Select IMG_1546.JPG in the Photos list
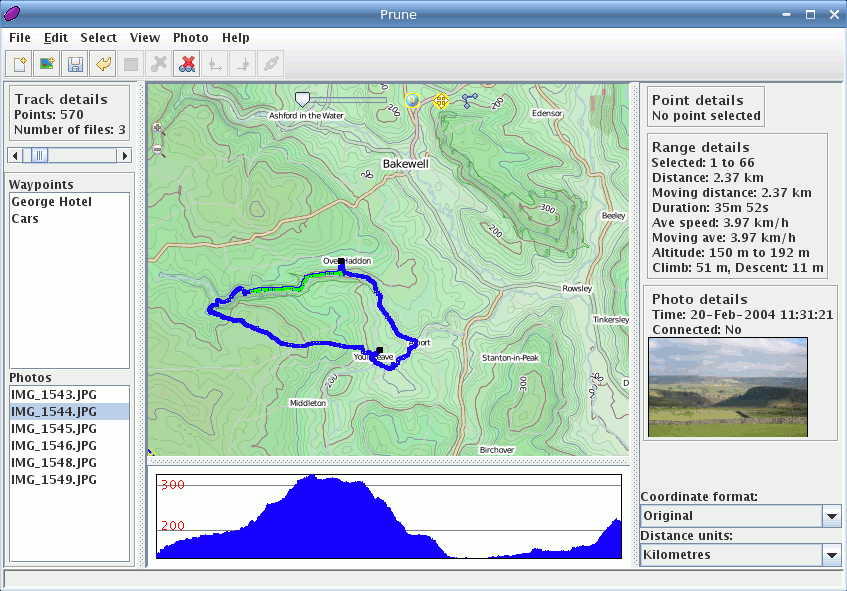 click(54, 446)
